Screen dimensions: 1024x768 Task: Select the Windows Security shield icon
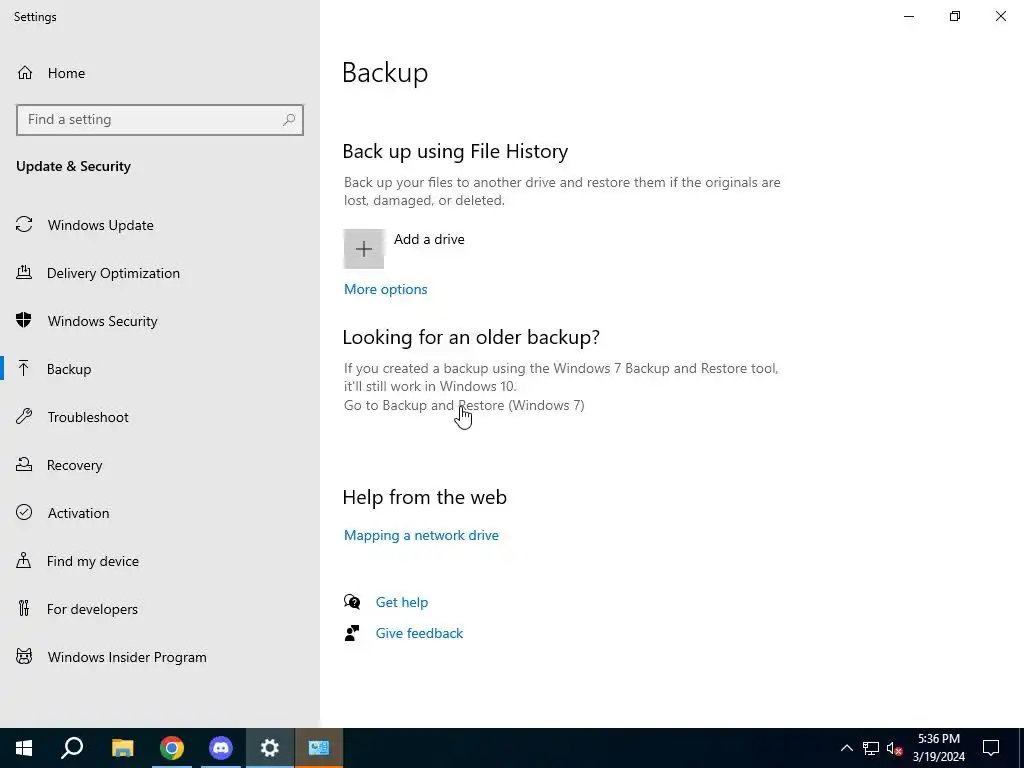pos(24,320)
